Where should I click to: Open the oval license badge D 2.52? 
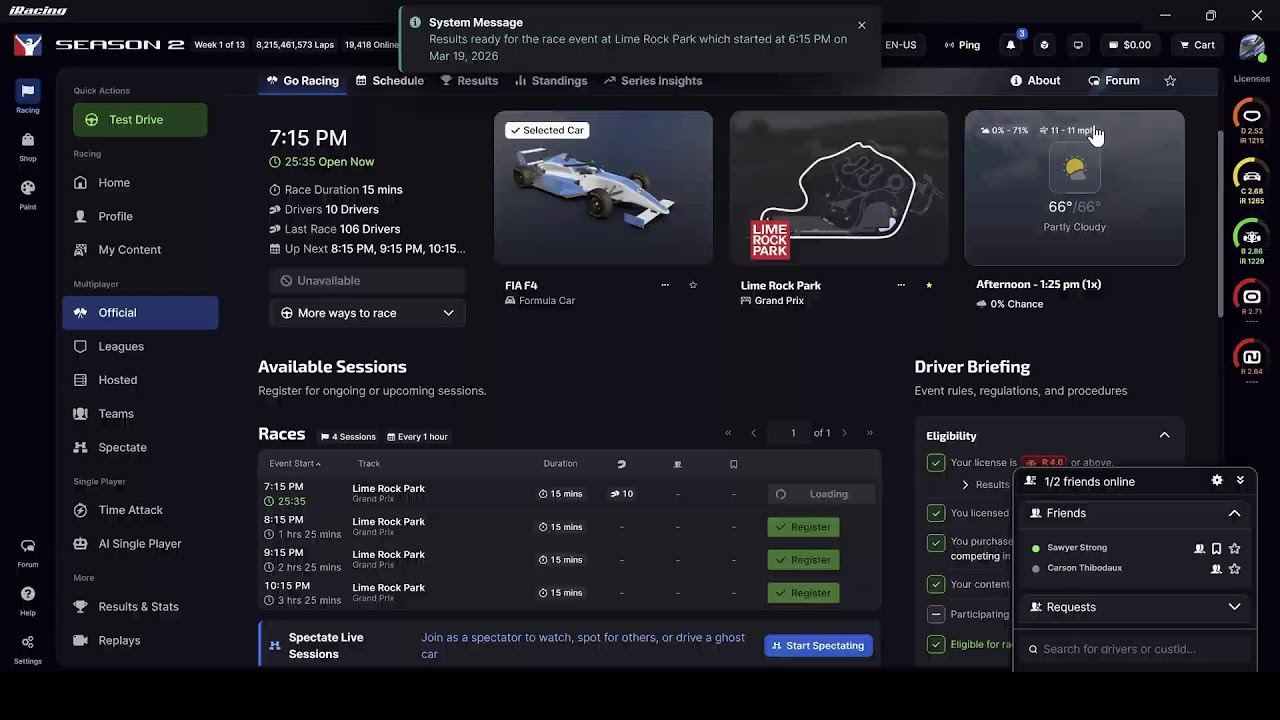tap(1252, 121)
